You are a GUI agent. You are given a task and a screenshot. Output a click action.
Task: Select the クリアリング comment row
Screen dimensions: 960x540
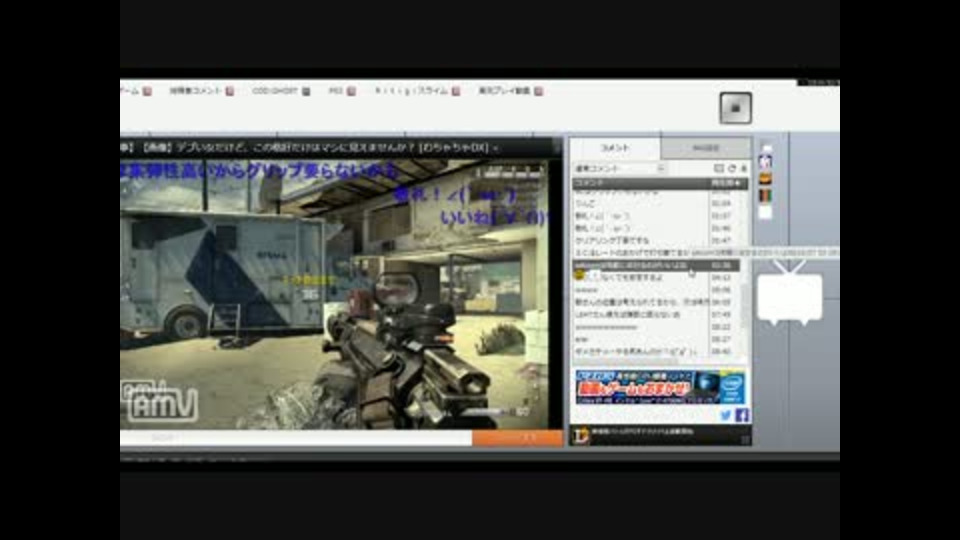pyautogui.click(x=656, y=241)
